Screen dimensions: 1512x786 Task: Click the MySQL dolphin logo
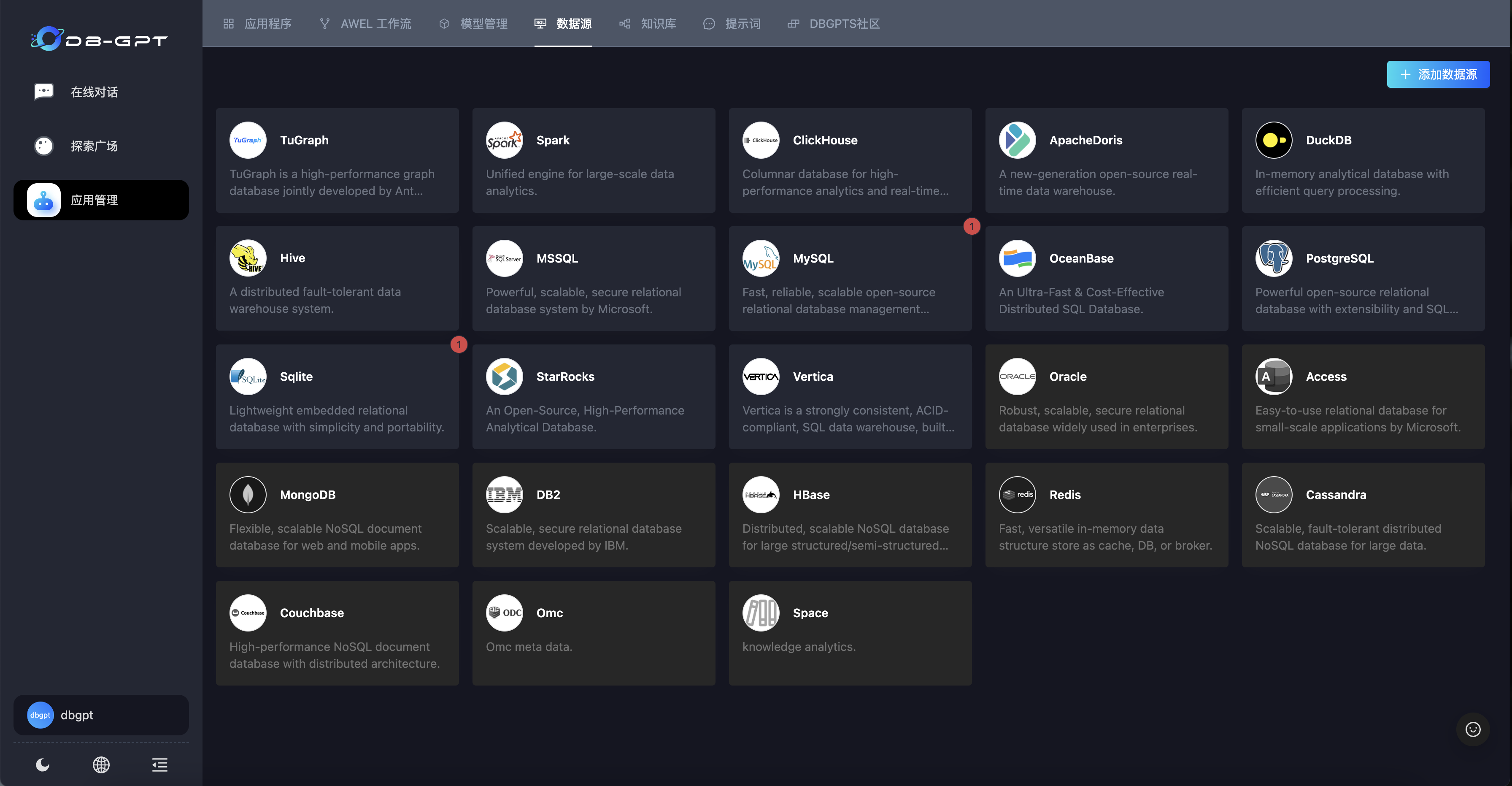(761, 258)
